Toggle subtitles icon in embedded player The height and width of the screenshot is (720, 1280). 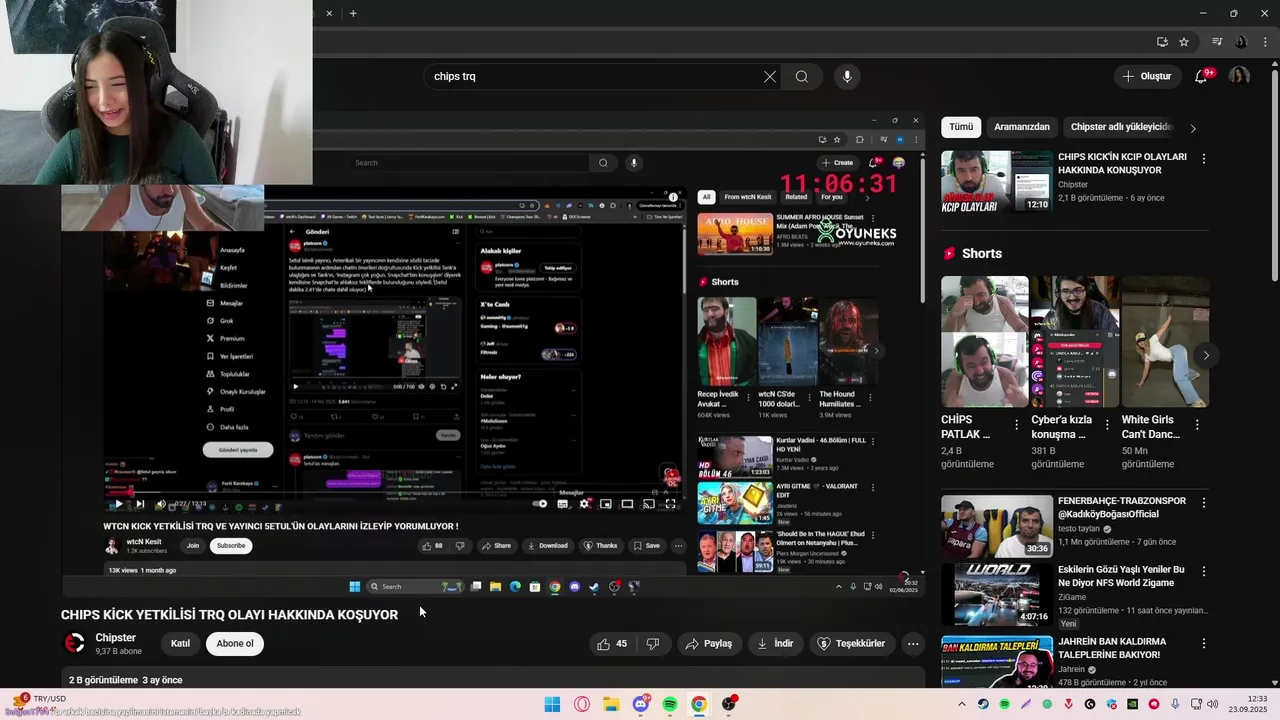point(562,504)
